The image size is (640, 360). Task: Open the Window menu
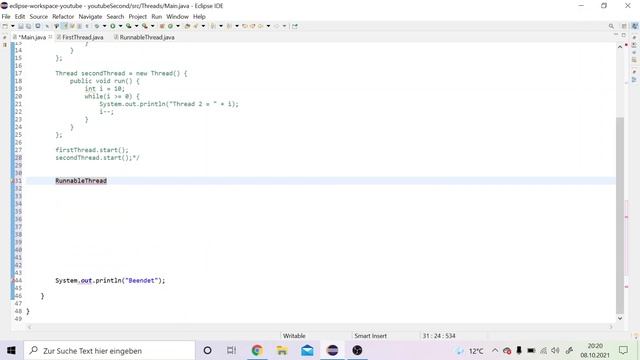coord(177,17)
